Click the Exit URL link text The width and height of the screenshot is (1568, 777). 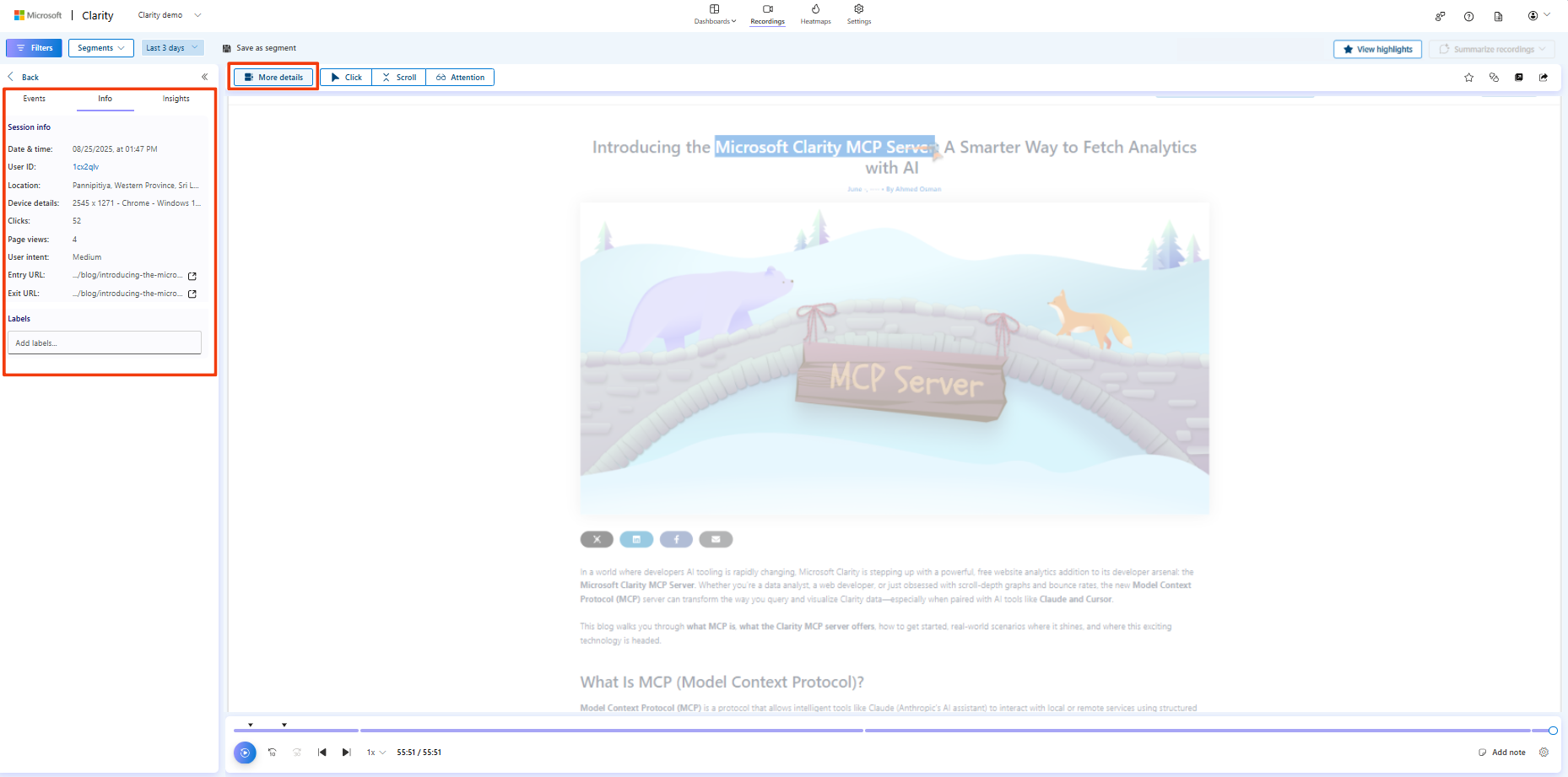[x=127, y=294]
